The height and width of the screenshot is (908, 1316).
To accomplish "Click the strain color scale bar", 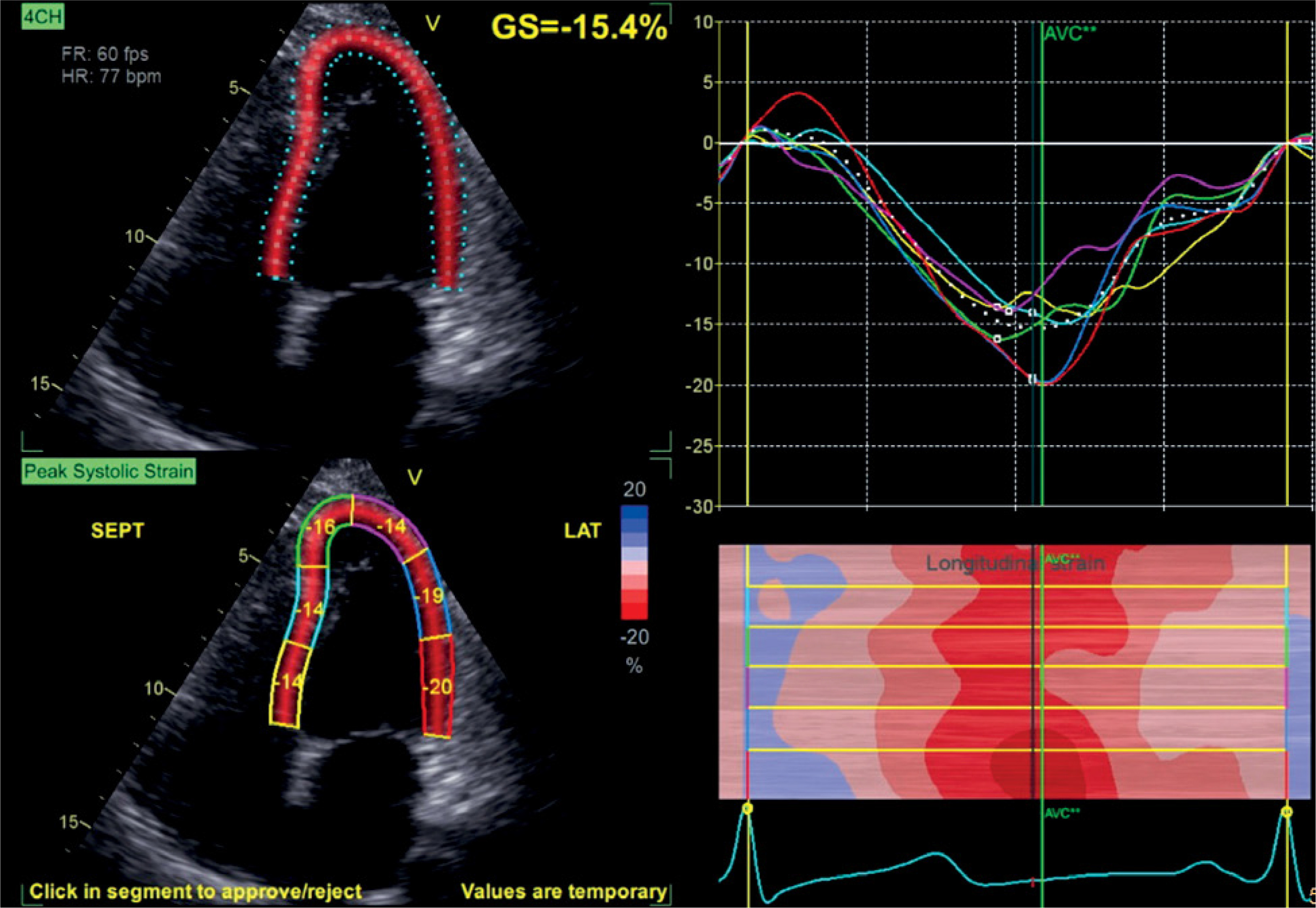I will [x=634, y=562].
